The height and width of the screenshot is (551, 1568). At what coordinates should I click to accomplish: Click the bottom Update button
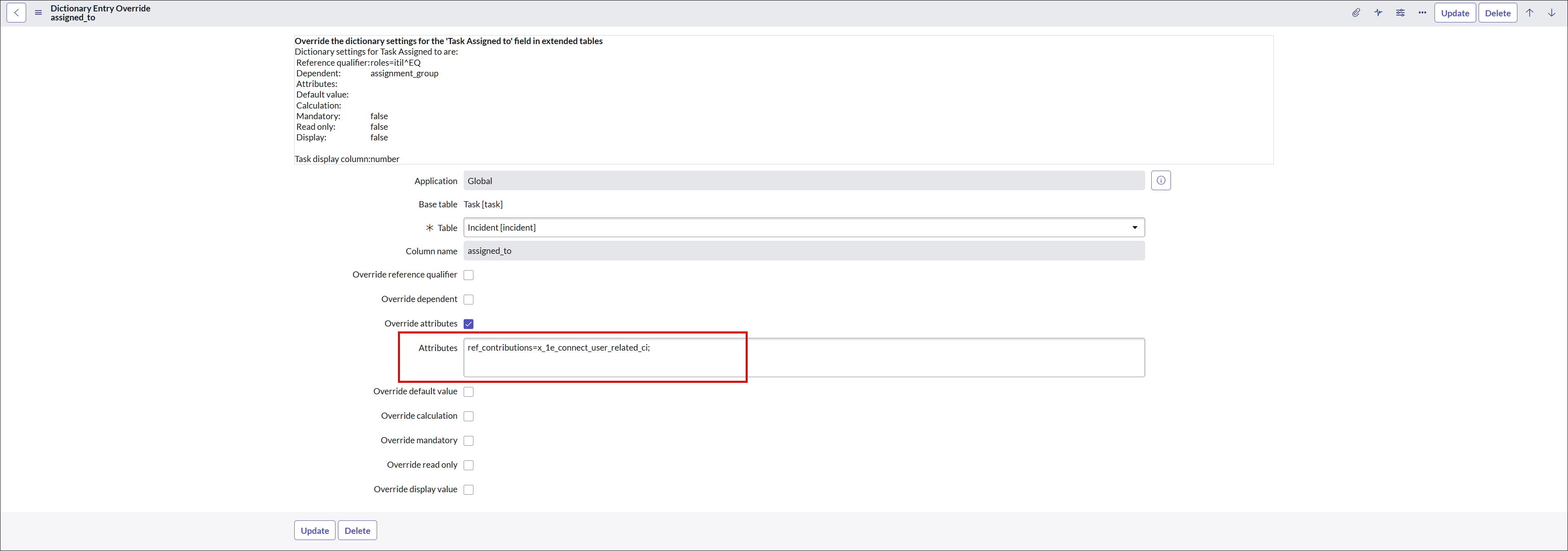tap(315, 530)
